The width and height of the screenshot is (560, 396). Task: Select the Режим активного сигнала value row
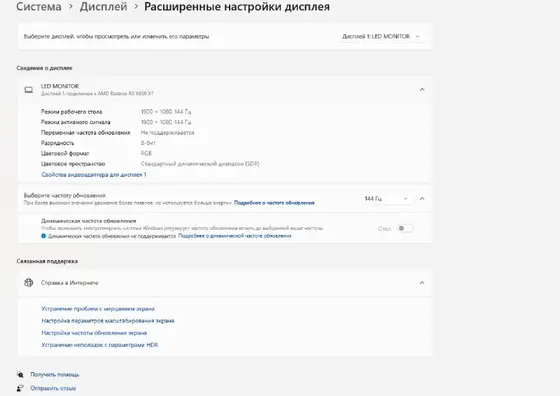tap(166, 122)
